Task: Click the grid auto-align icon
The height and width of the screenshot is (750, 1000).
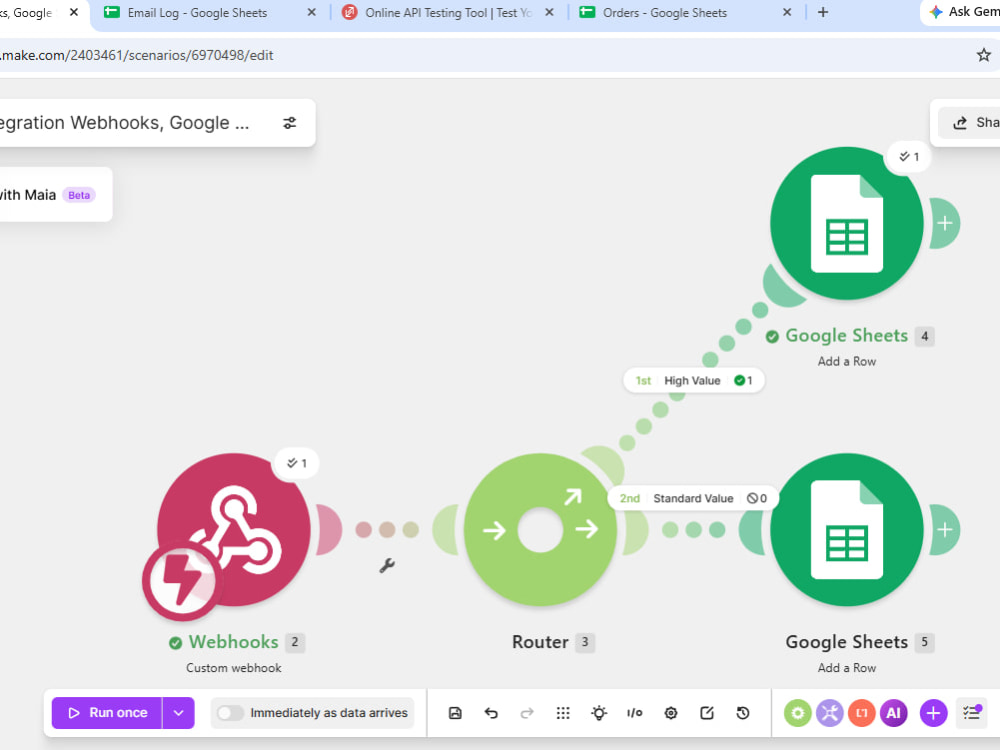Action: click(562, 713)
